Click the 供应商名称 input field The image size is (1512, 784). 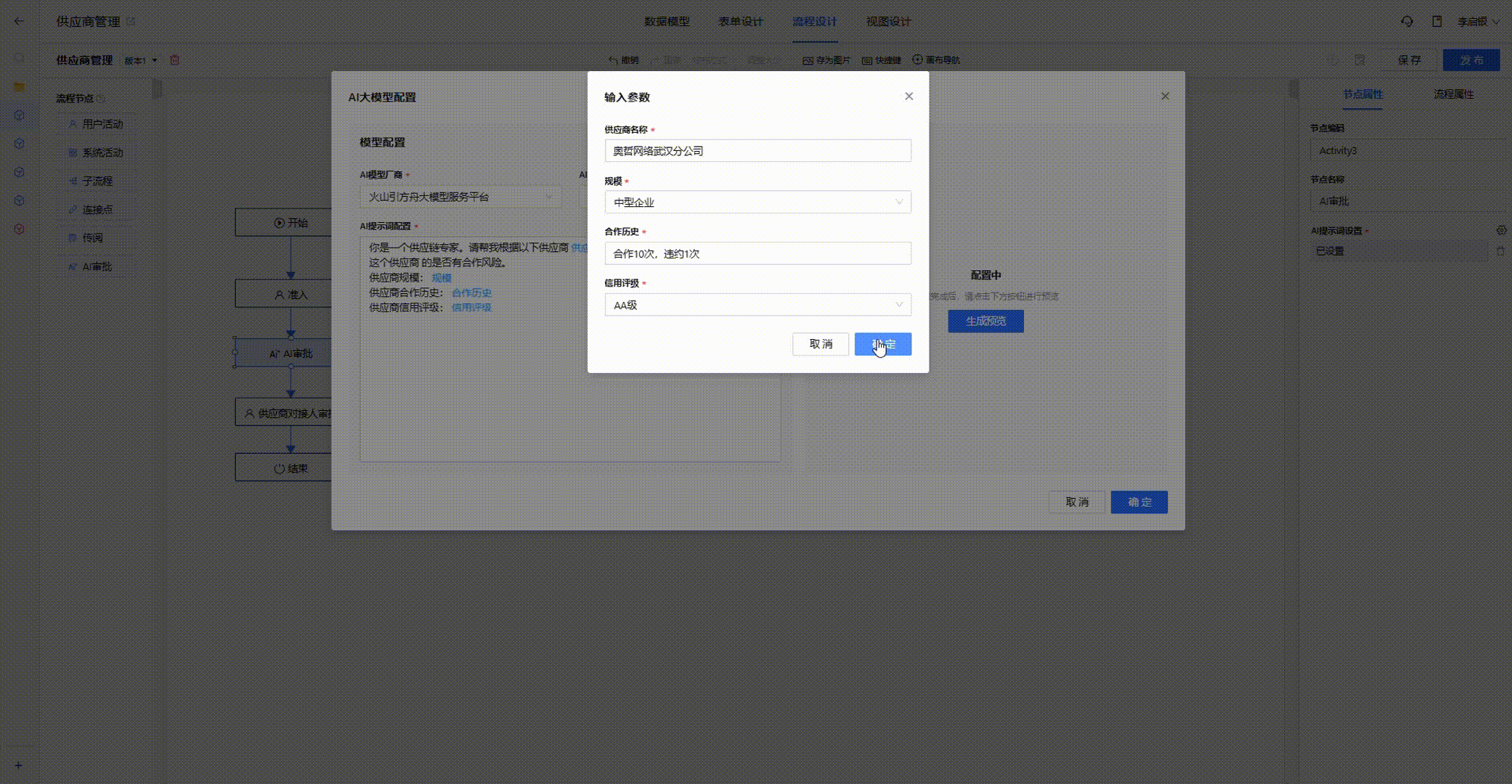click(x=757, y=151)
